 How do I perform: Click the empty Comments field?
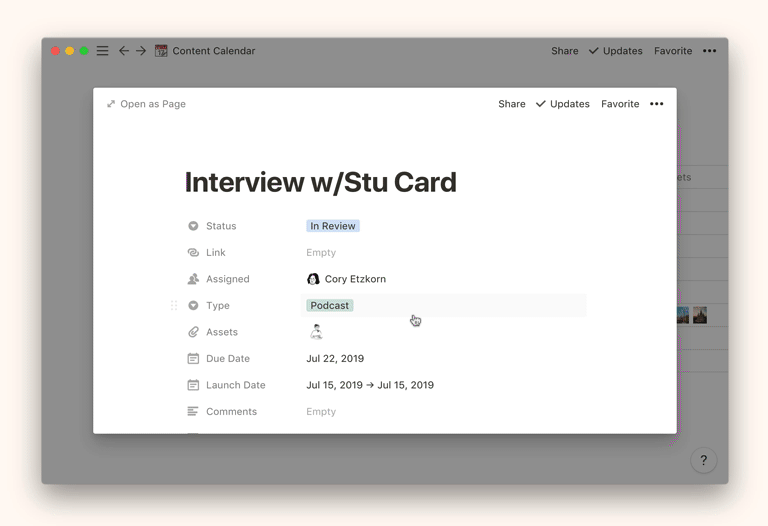click(321, 411)
